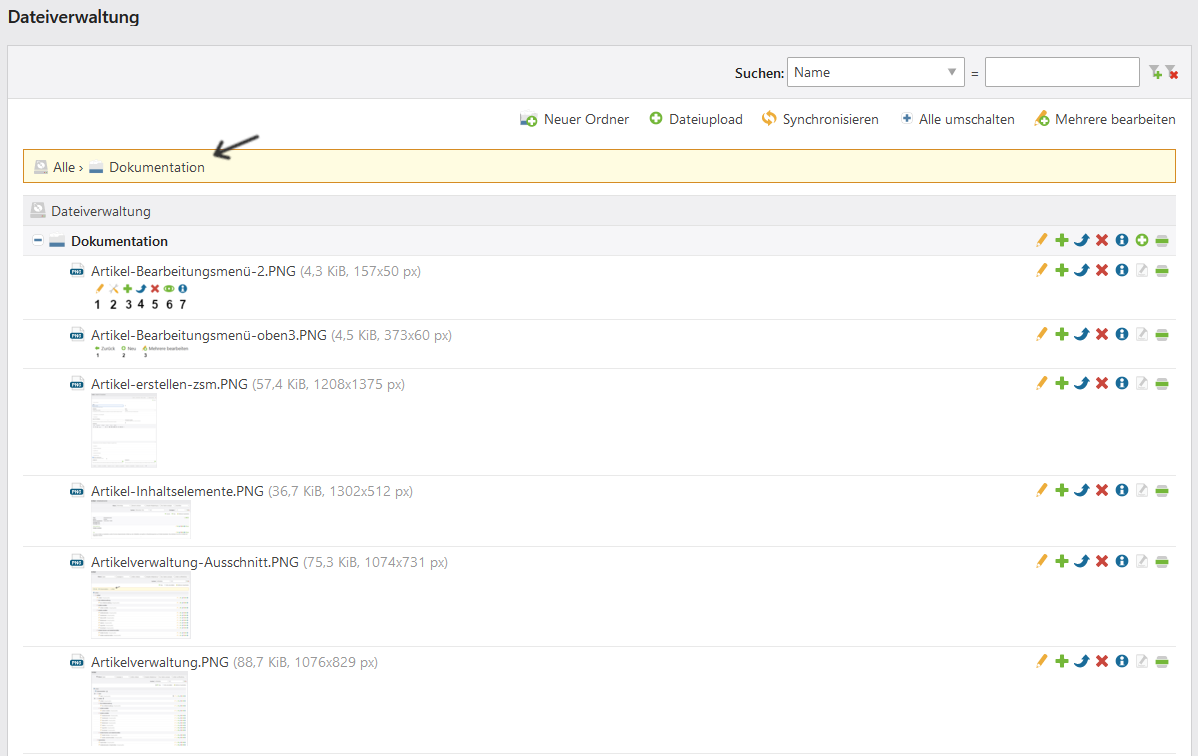Click Alle in the breadcrumb path
The height and width of the screenshot is (756, 1198).
[64, 167]
